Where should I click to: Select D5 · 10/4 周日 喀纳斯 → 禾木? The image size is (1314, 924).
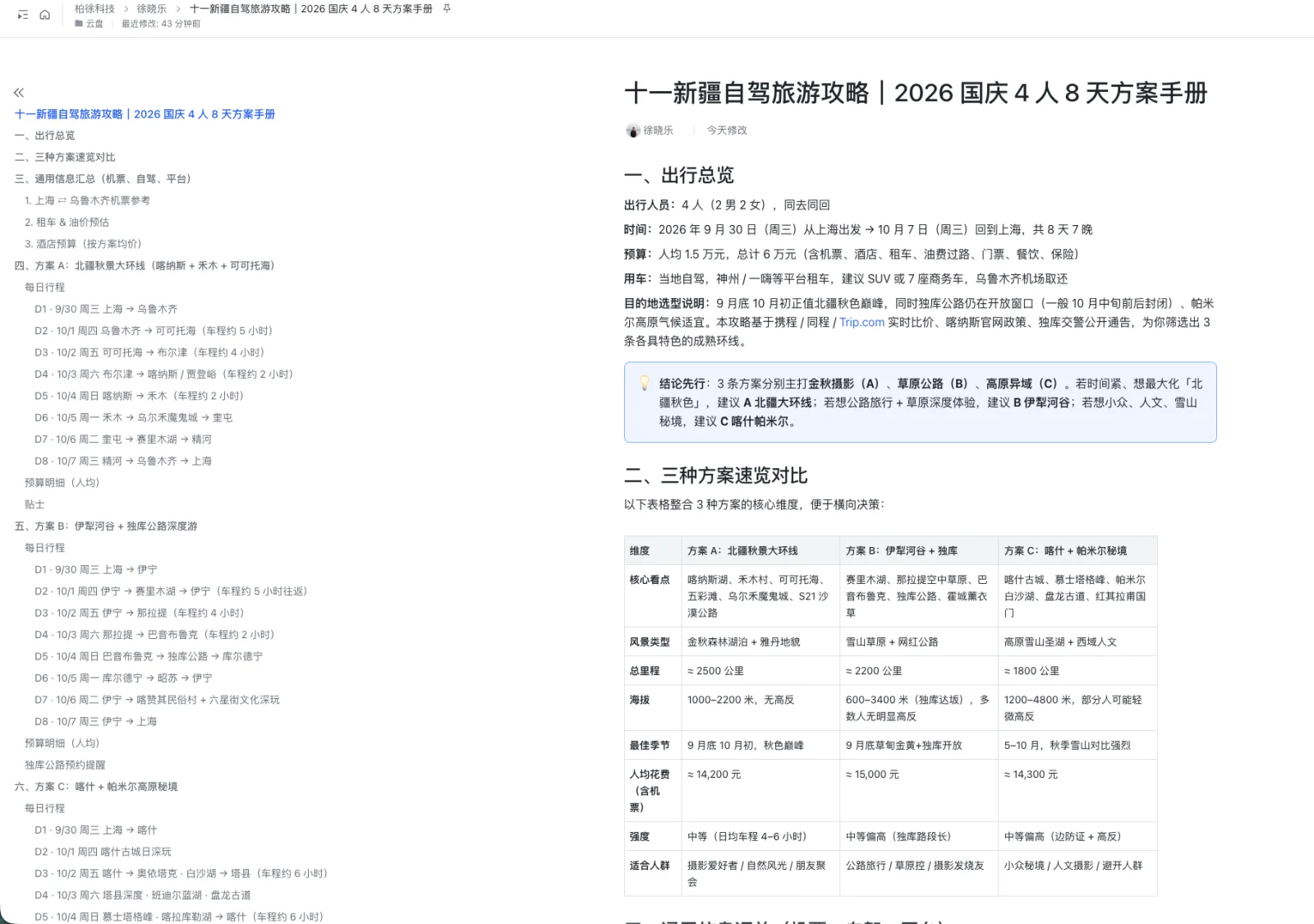tap(139, 396)
